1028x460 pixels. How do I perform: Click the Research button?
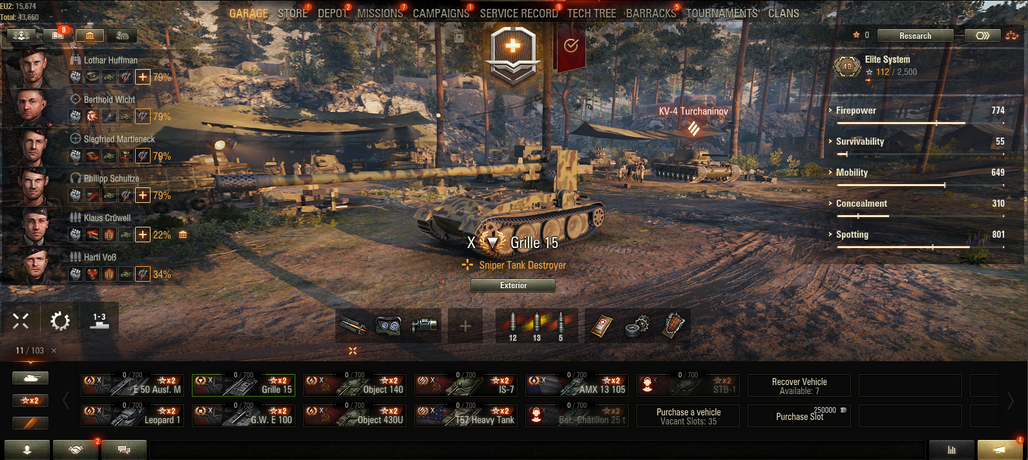915,35
